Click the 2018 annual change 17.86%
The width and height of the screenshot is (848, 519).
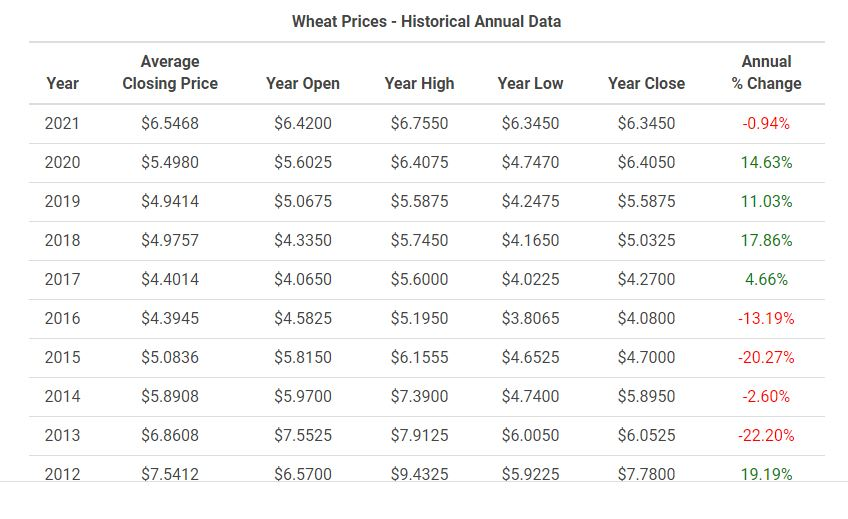[x=766, y=241]
